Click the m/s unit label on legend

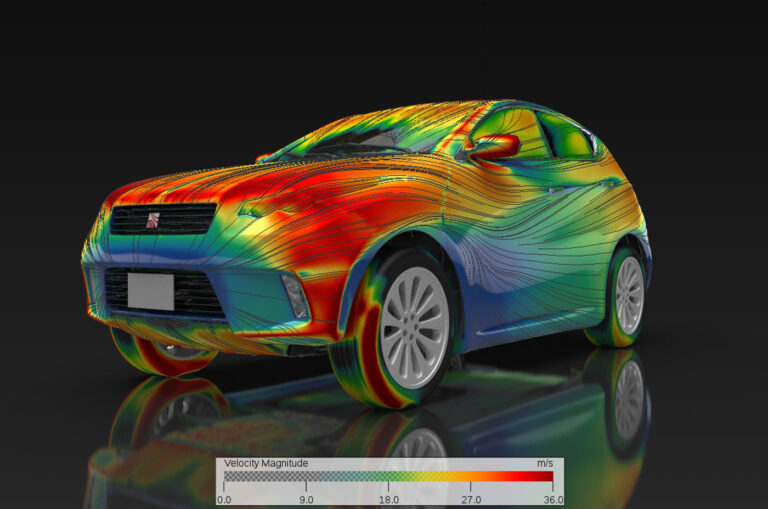click(545, 463)
